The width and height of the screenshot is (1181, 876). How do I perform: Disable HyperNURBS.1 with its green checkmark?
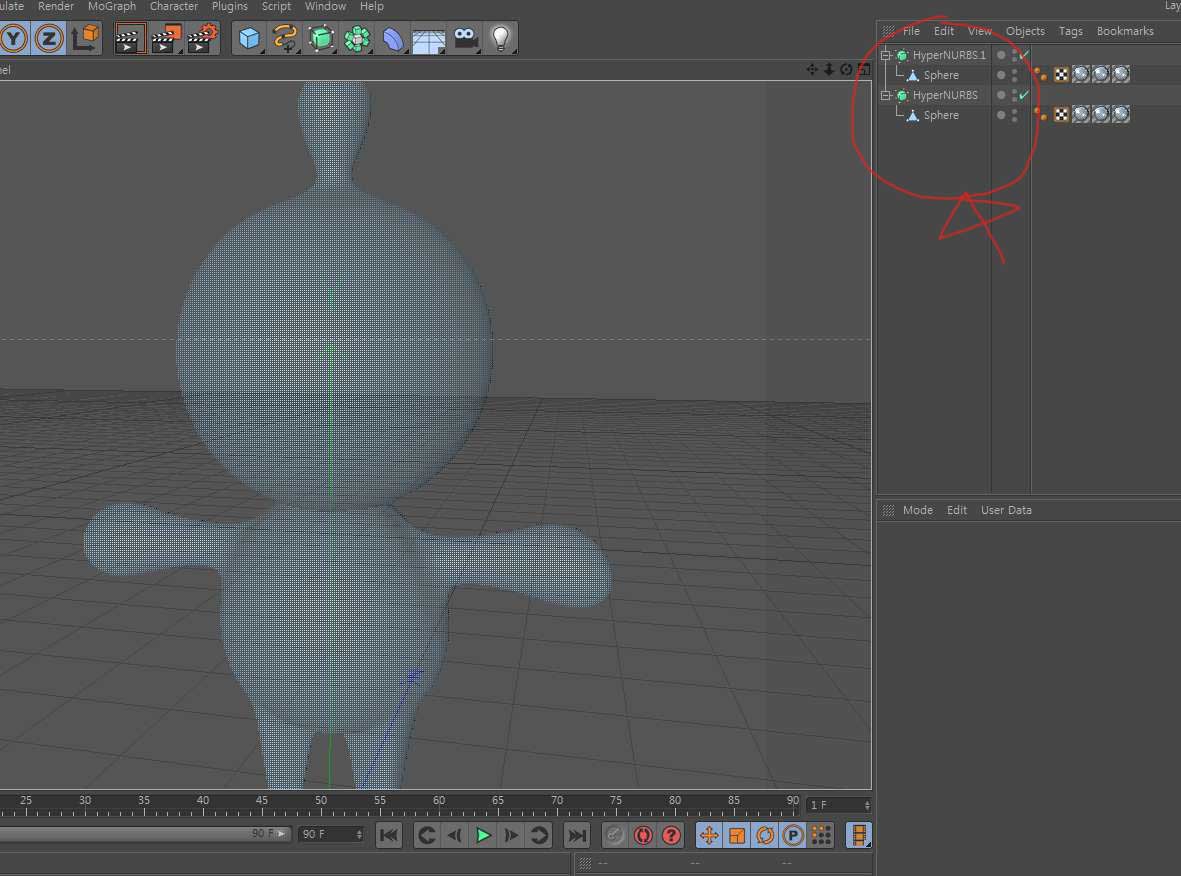(x=1024, y=55)
